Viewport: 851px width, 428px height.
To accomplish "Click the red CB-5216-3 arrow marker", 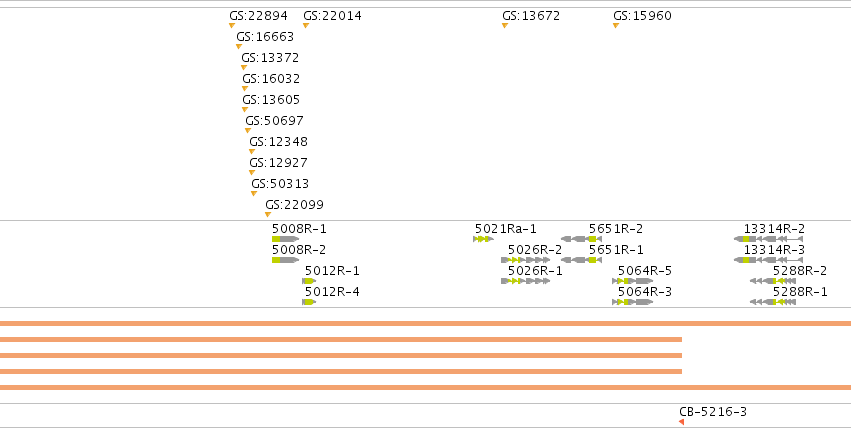I will pos(681,422).
